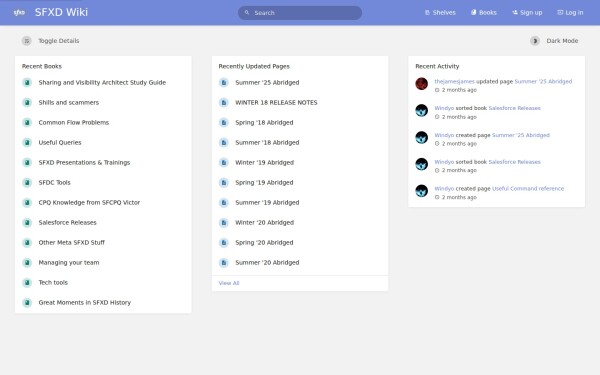The image size is (600, 375).
Task: Open the Winter '20 Abridged page title
Action: (x=264, y=222)
